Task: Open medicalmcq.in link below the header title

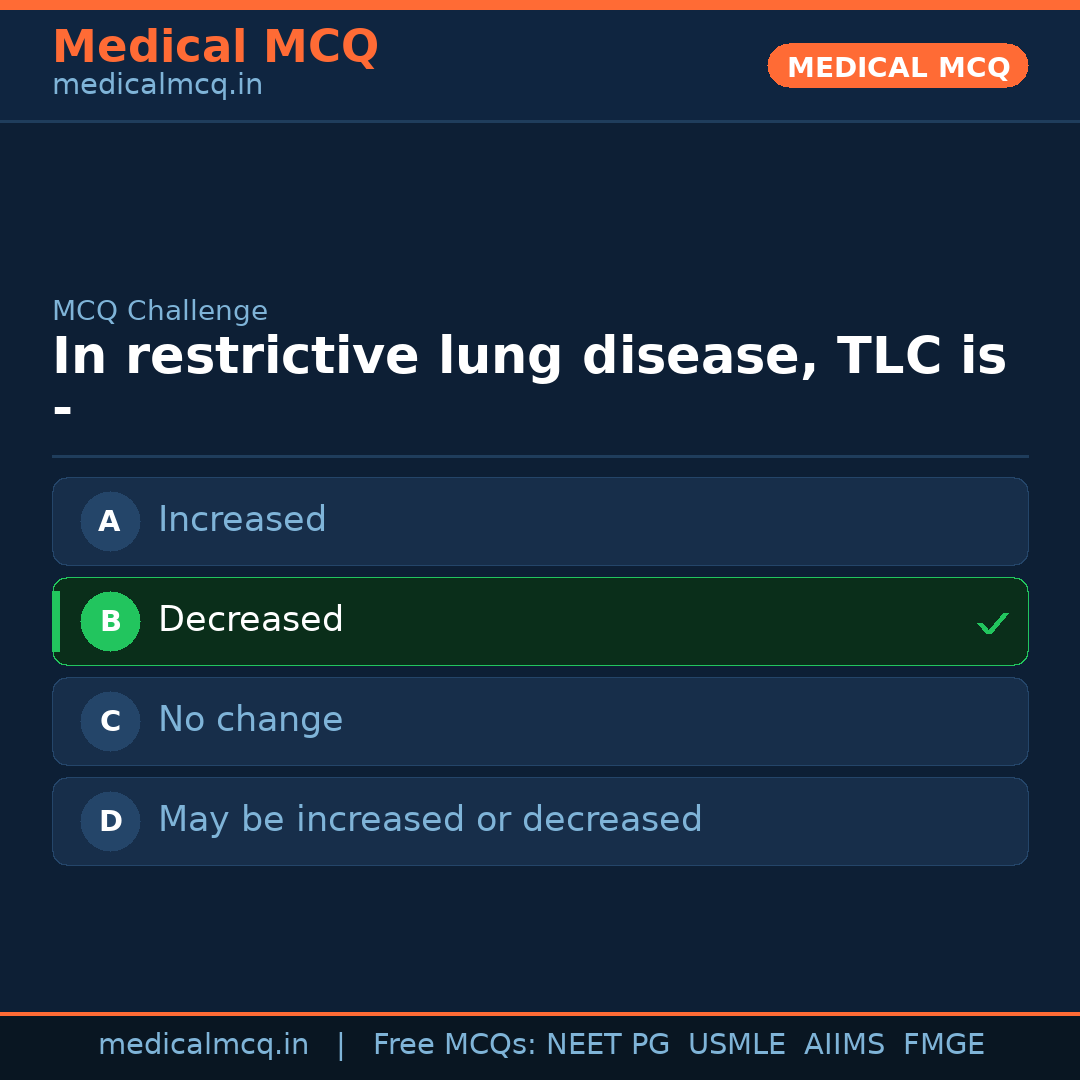Action: coord(157,86)
